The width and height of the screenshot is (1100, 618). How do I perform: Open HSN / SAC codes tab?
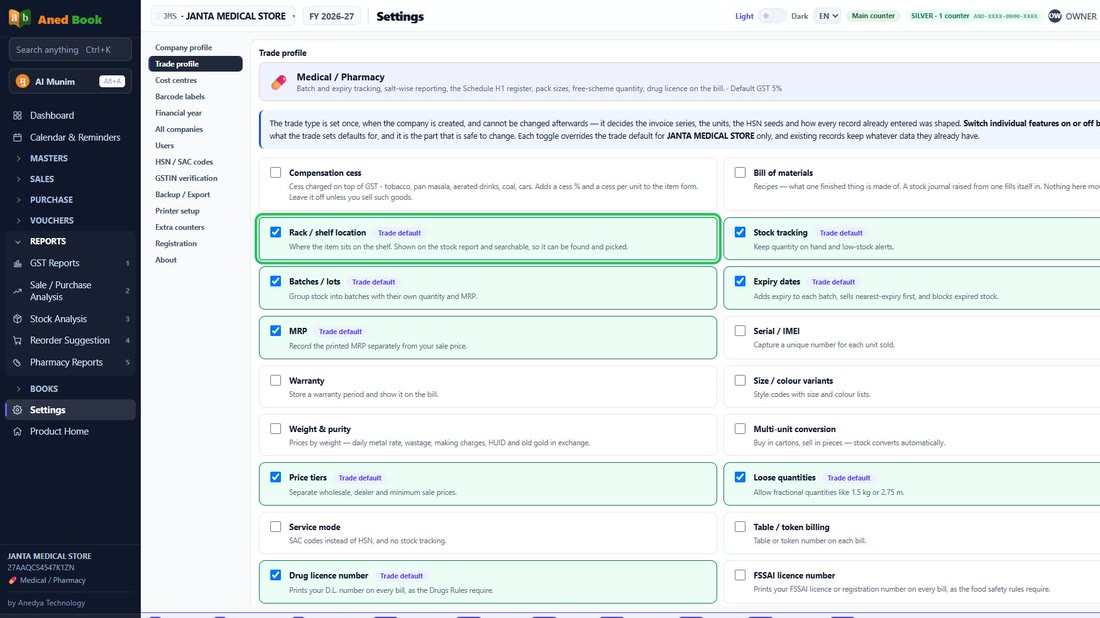(x=196, y=162)
